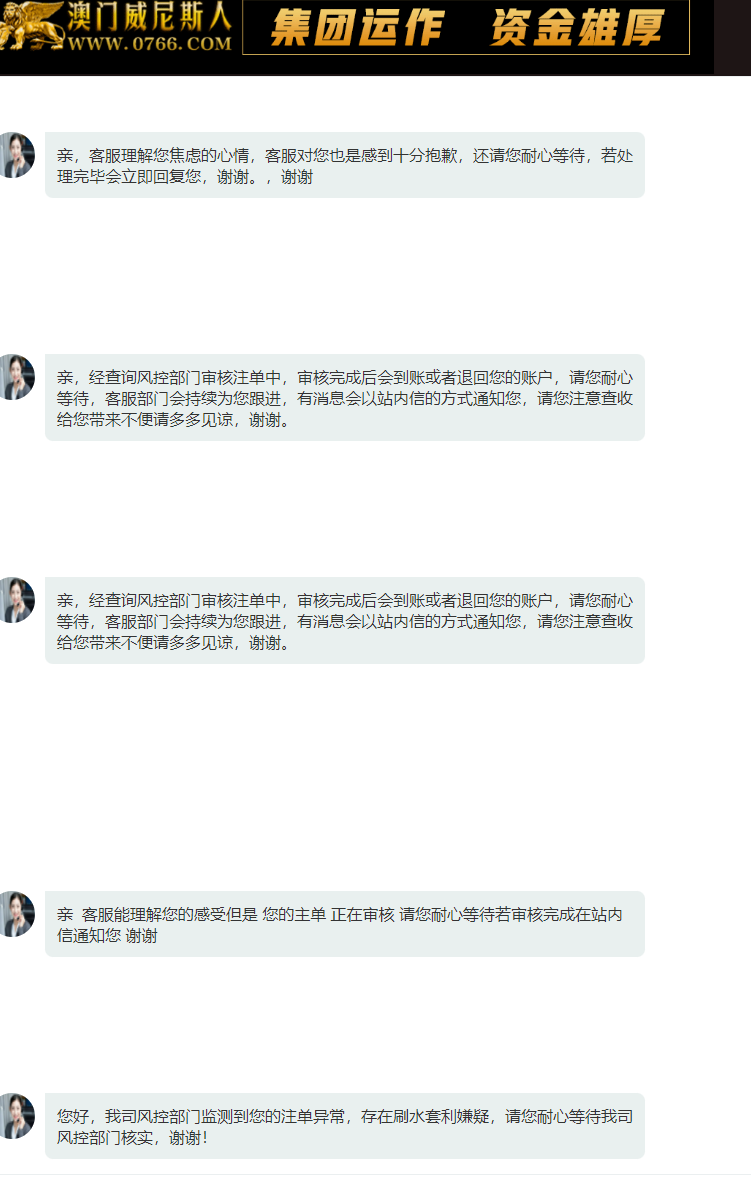Select the 客服能理解您的感受 message bubble
Viewport: 751px width, 1180px height.
click(345, 923)
